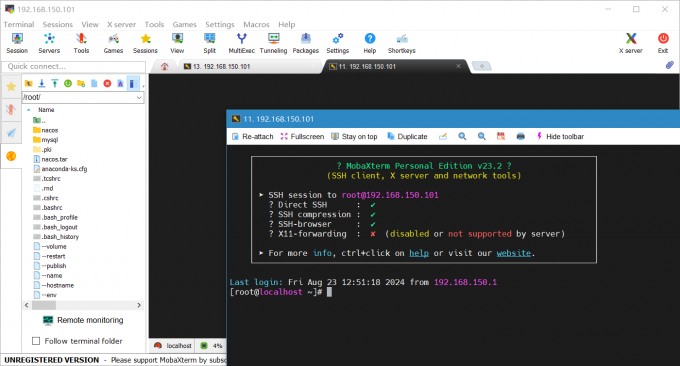Click the zoom in magnifier with plus
This screenshot has width=680, height=366.
coord(462,136)
